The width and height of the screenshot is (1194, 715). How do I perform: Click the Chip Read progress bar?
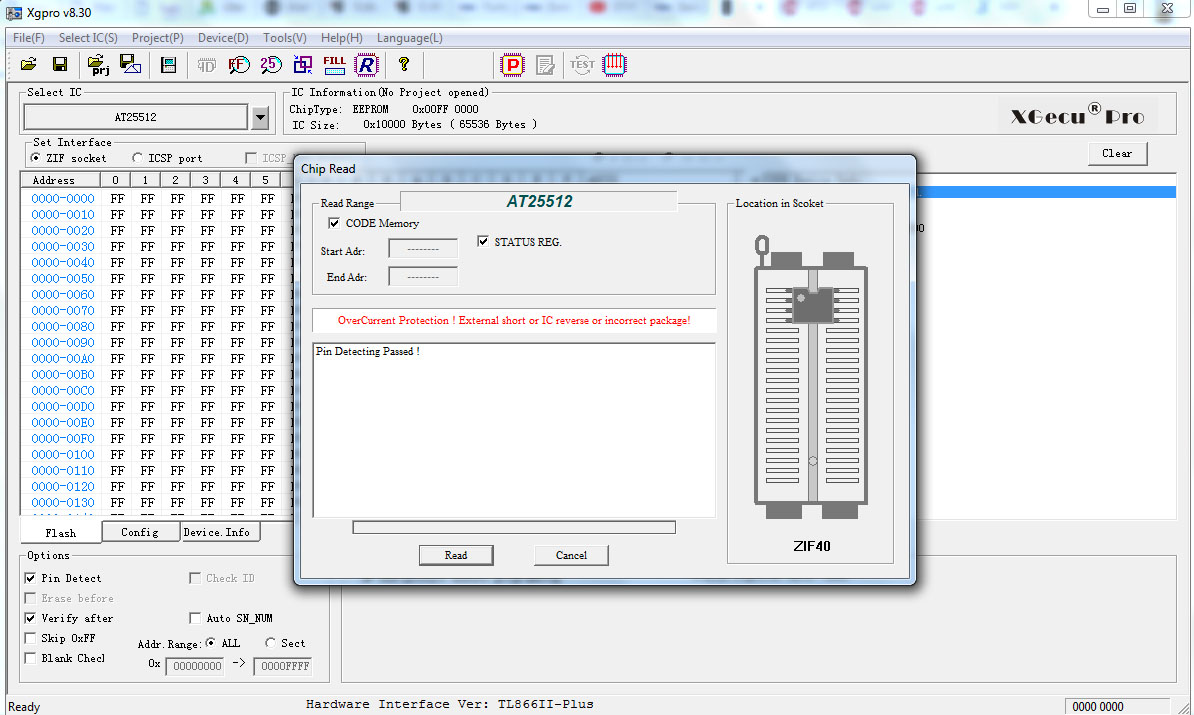514,527
